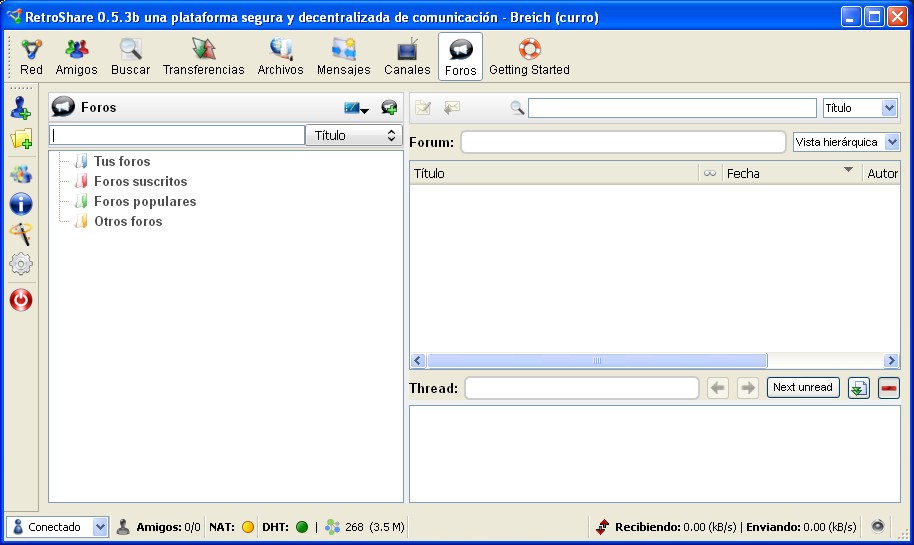Click the Enviando transfer rate status
914x545 pixels.
coord(801,527)
